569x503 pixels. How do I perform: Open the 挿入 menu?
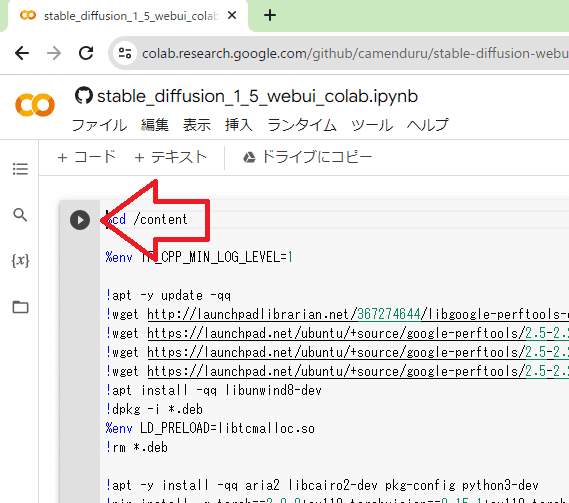pyautogui.click(x=238, y=125)
